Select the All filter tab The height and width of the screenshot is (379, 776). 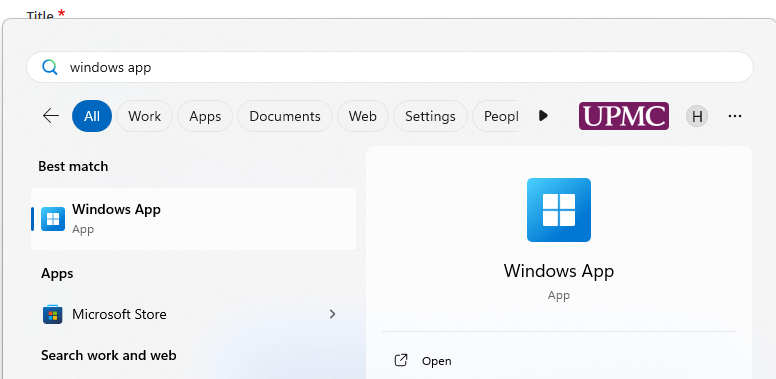(92, 116)
